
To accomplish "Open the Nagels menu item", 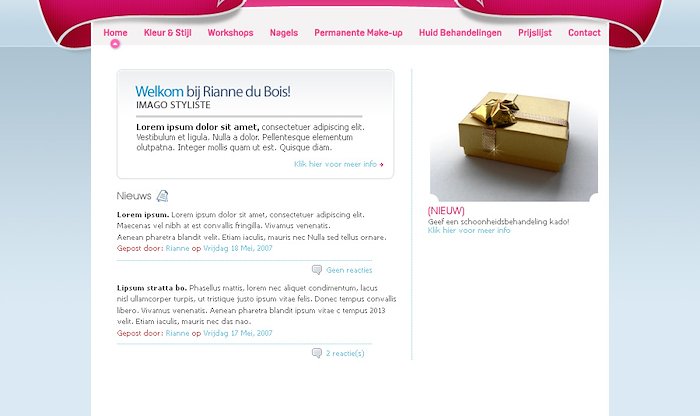I will (x=283, y=33).
